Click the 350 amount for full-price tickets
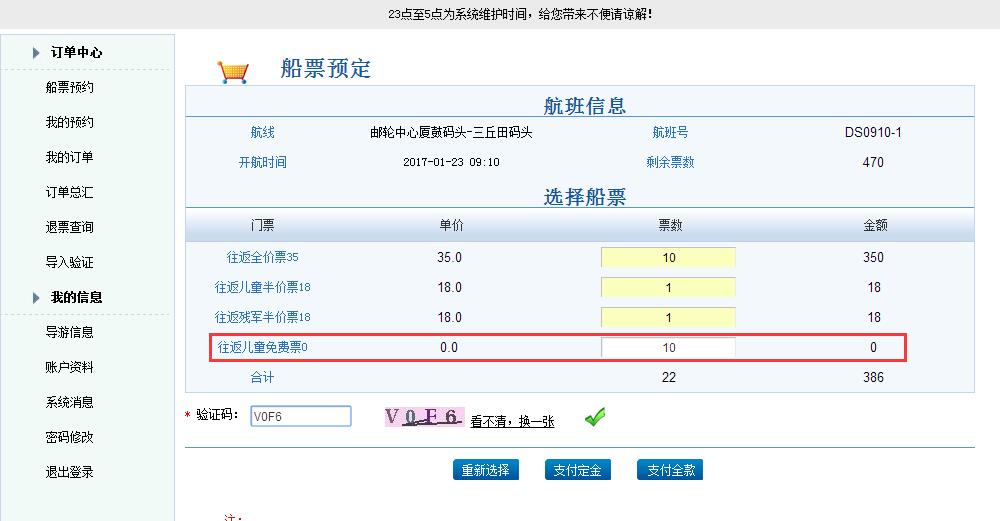Image resolution: width=1002 pixels, height=521 pixels. coord(874,257)
